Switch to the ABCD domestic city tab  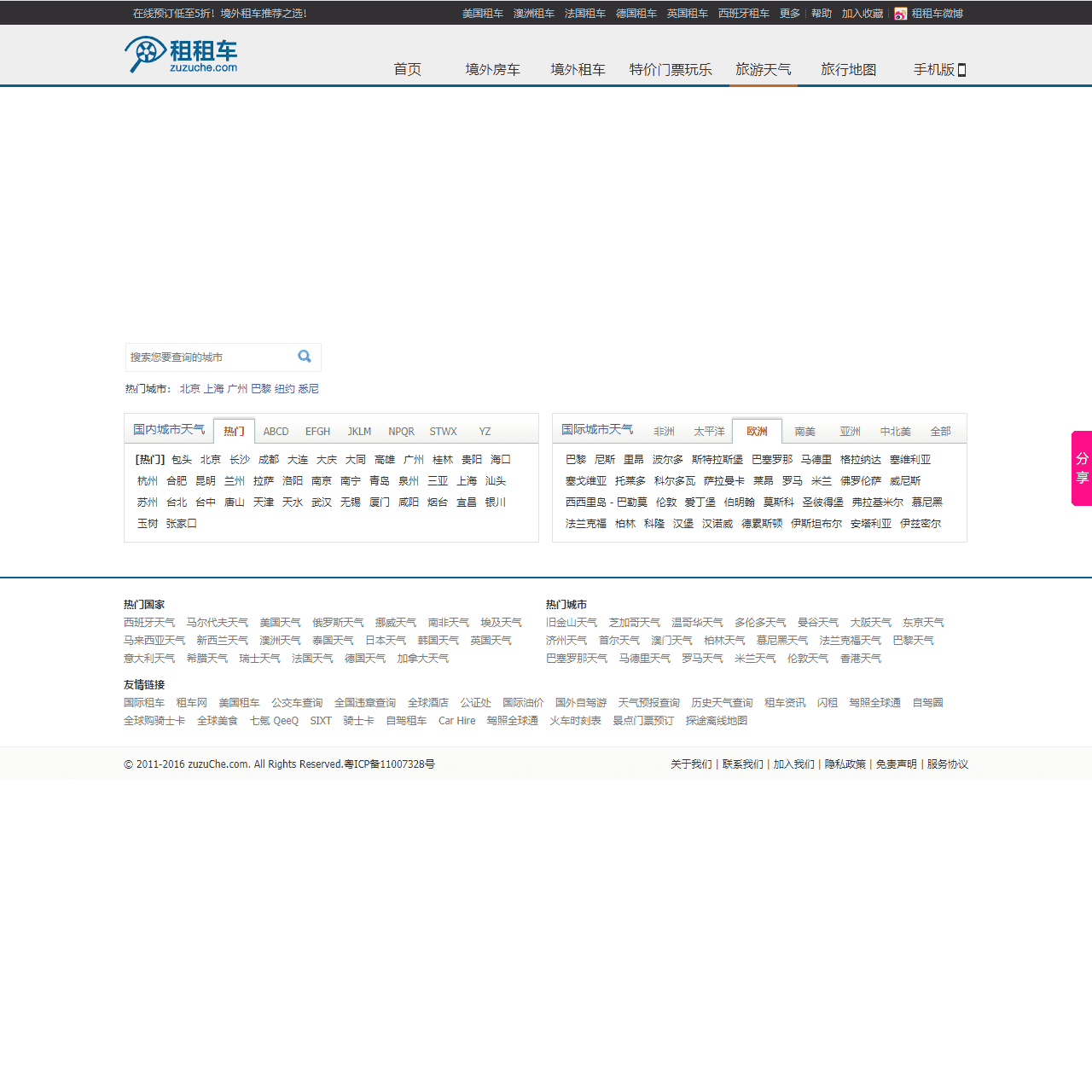[276, 432]
